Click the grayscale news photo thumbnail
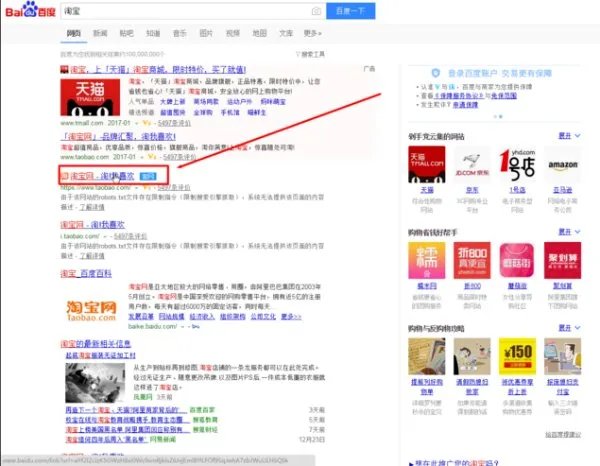The image size is (600, 466). [x=95, y=383]
